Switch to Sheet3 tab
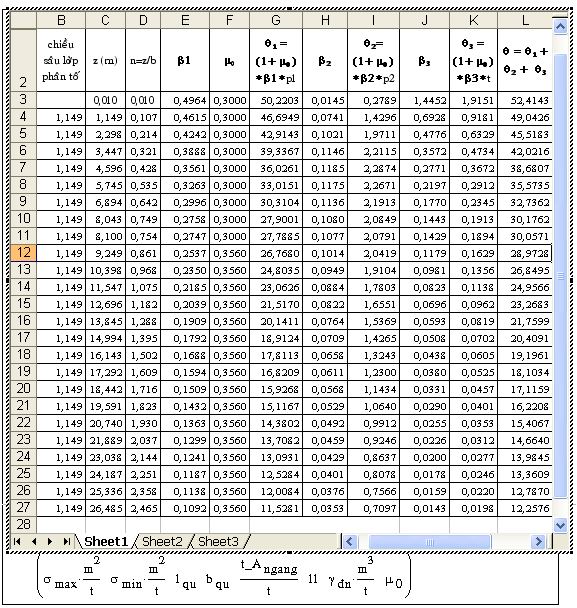Screen dimensions: 577x608 [x=218, y=542]
